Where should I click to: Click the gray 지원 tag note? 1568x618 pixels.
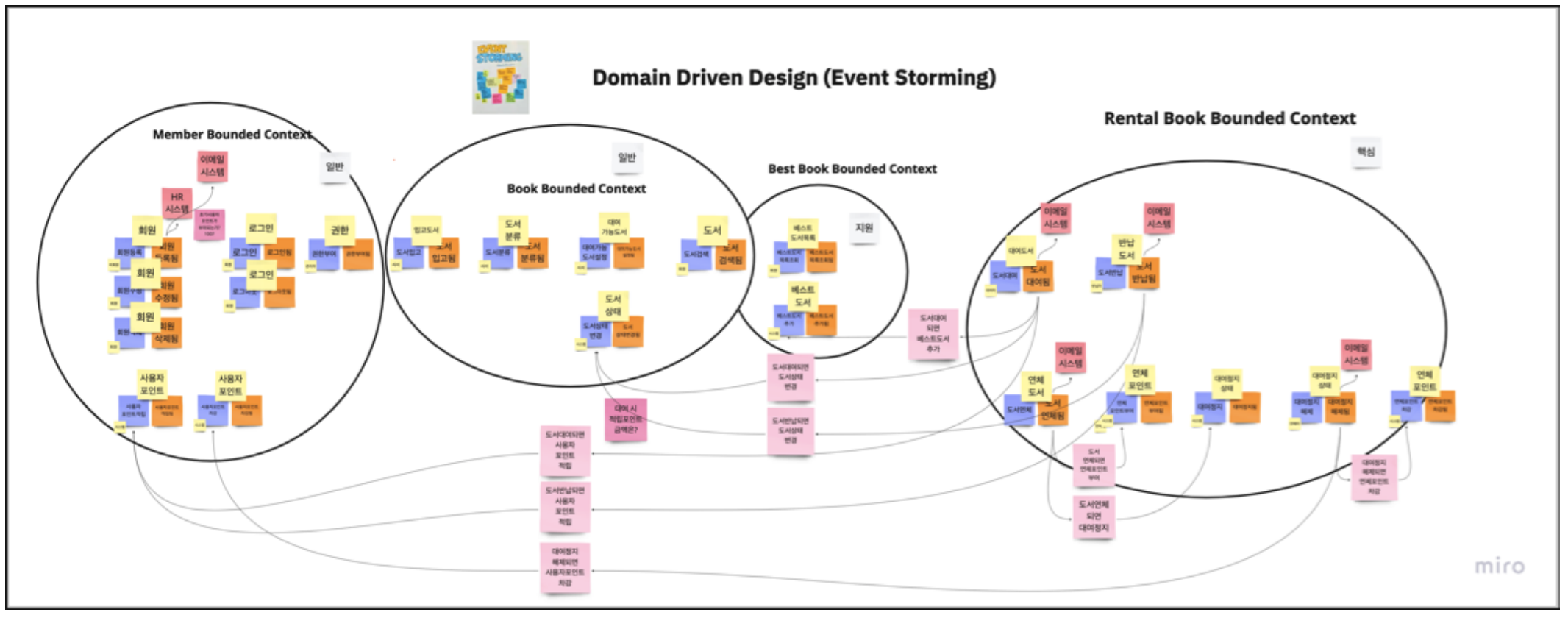click(864, 228)
